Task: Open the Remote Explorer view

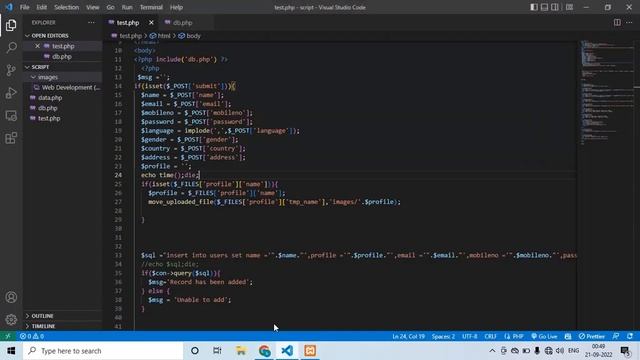Action: [11, 116]
